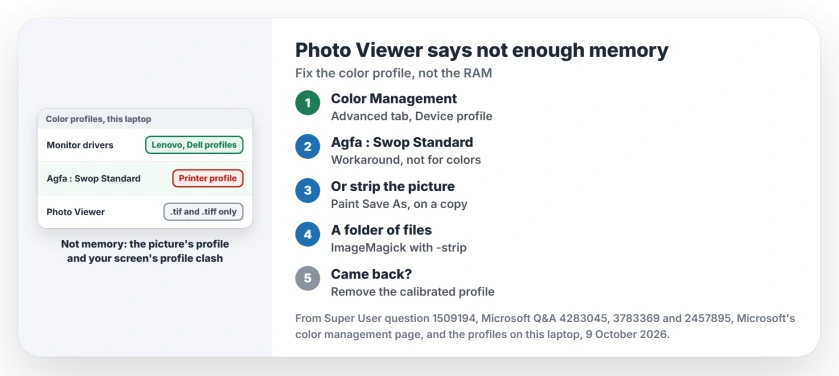Click the blue step 3 circle
The width and height of the screenshot is (839, 376).
click(308, 190)
